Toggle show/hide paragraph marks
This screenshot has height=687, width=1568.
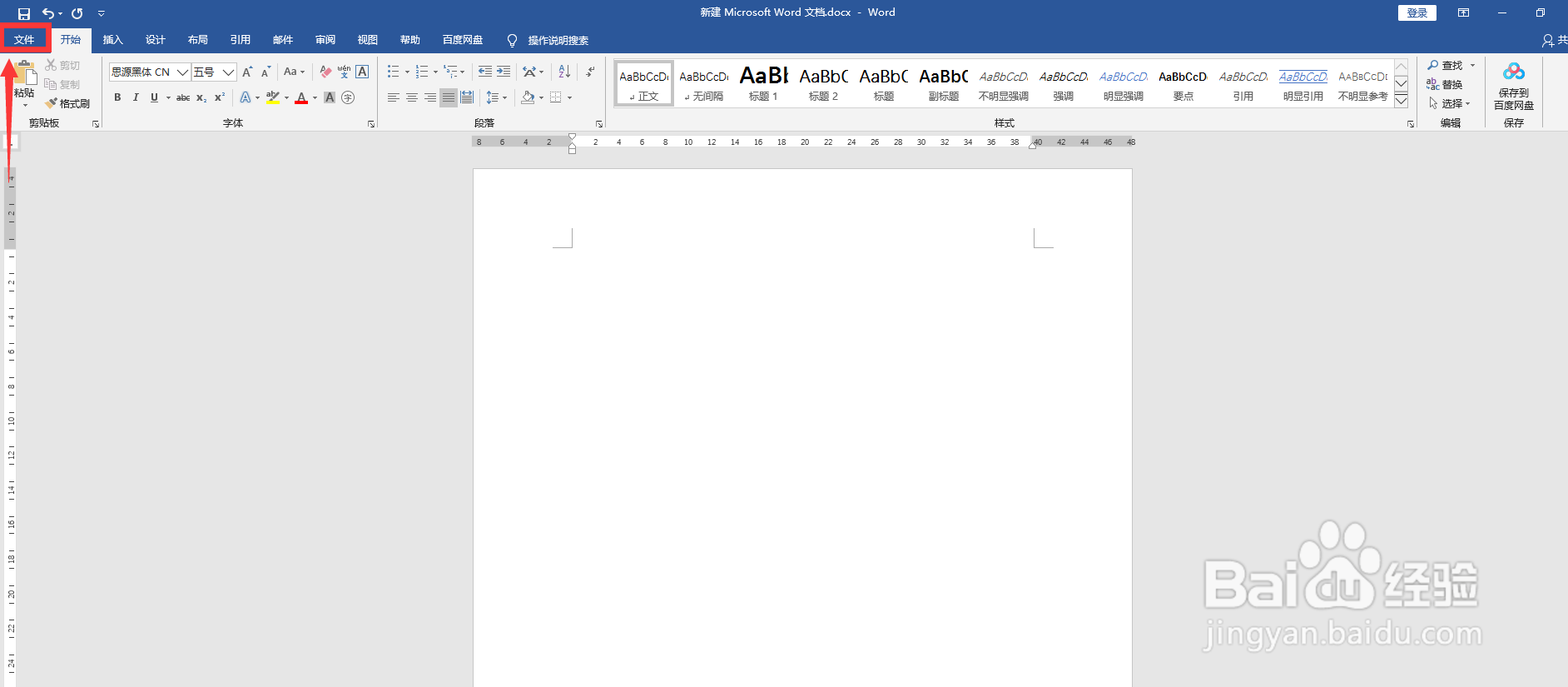590,72
